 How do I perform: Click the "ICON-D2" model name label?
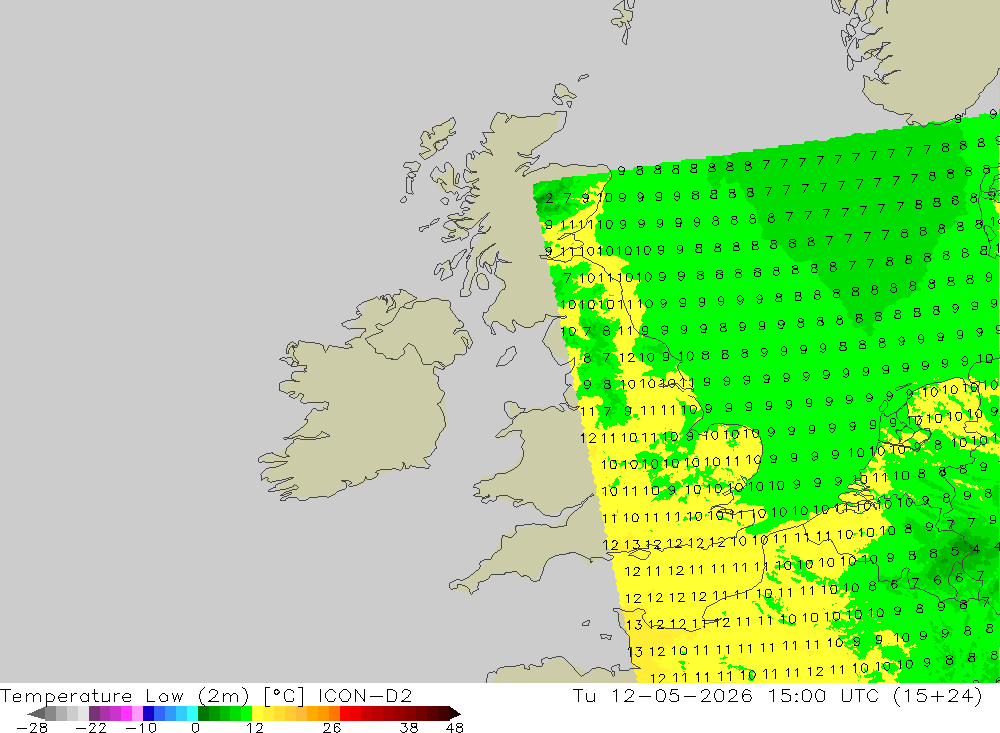tap(365, 695)
